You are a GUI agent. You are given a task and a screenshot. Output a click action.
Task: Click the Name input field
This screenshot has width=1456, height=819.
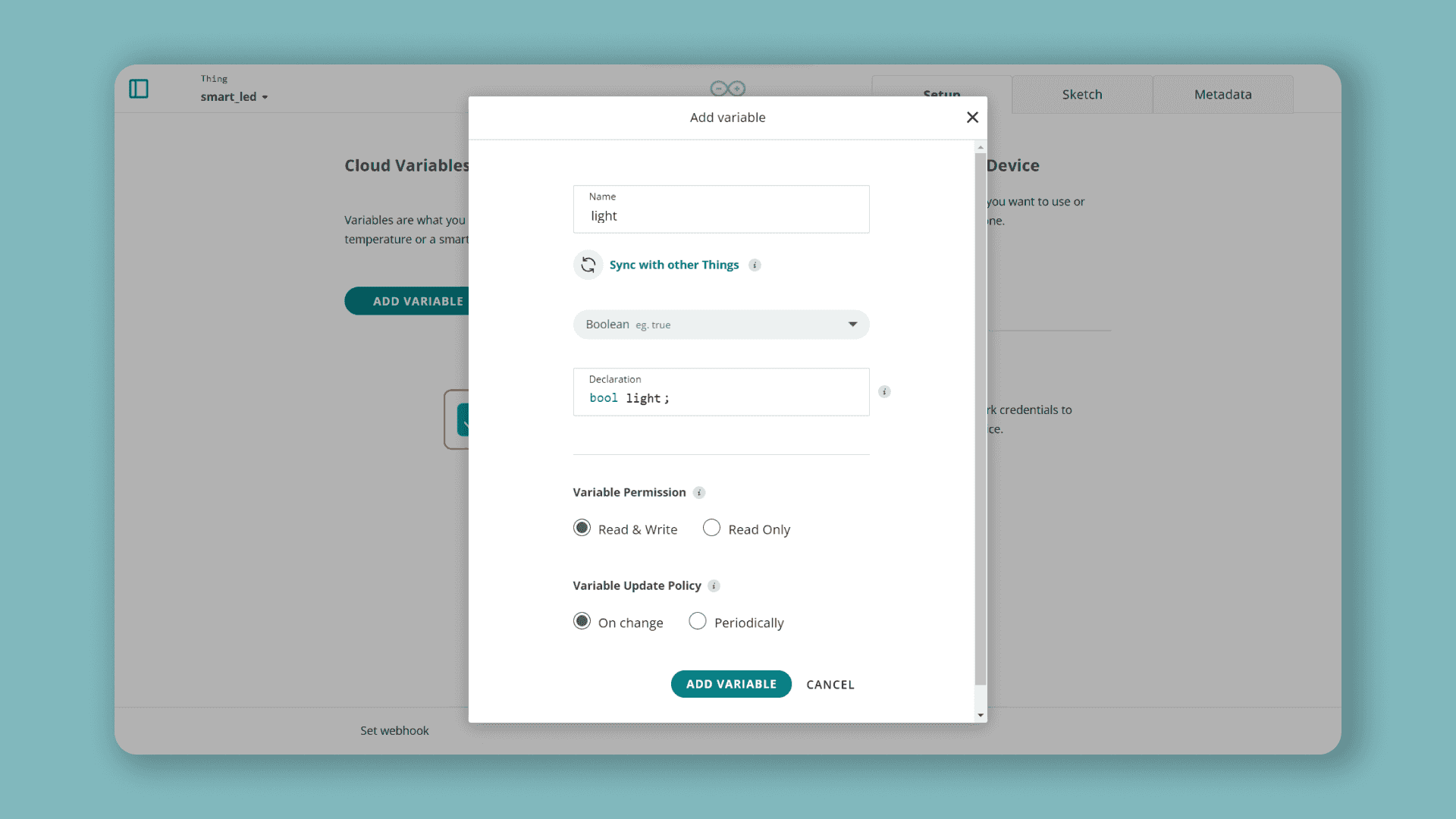click(720, 216)
